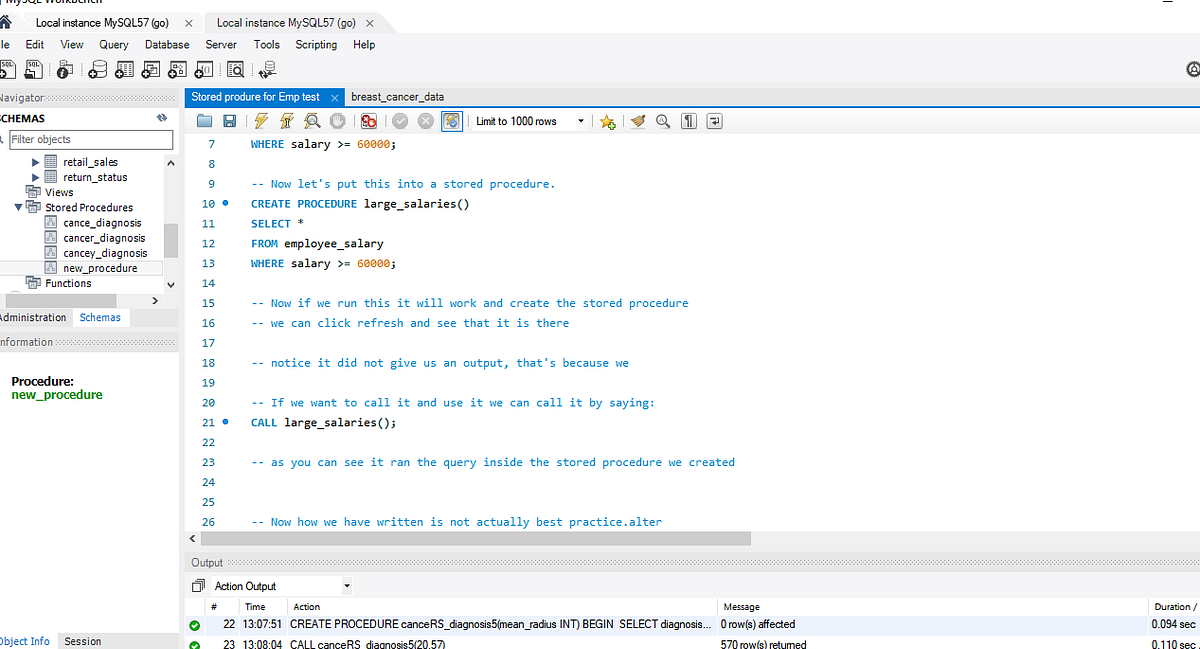The width and height of the screenshot is (1200, 649).
Task: Execute the script with the lightning icon
Action: (x=261, y=121)
